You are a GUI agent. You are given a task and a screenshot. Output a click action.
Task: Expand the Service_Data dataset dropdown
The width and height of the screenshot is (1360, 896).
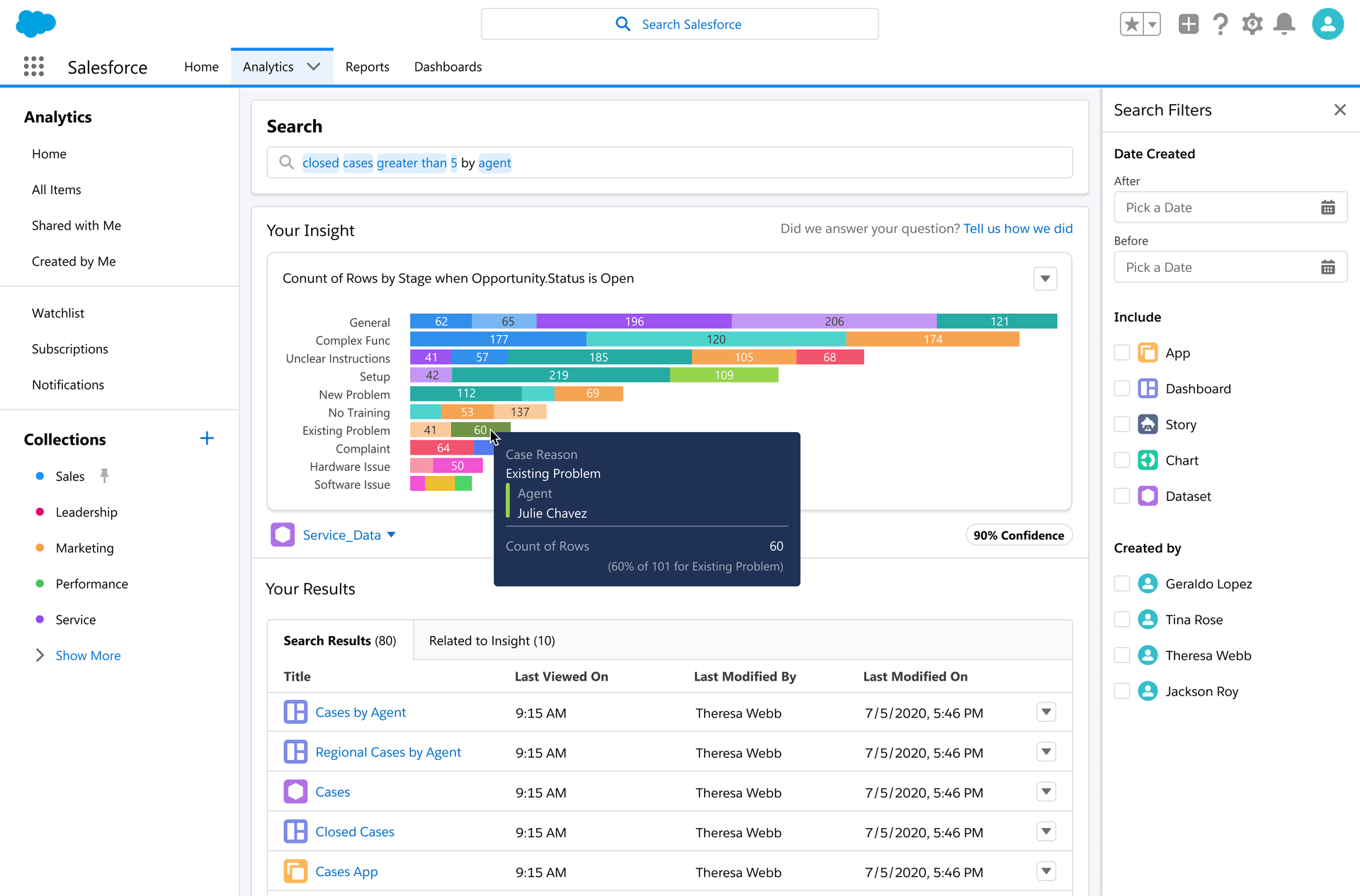click(x=391, y=535)
